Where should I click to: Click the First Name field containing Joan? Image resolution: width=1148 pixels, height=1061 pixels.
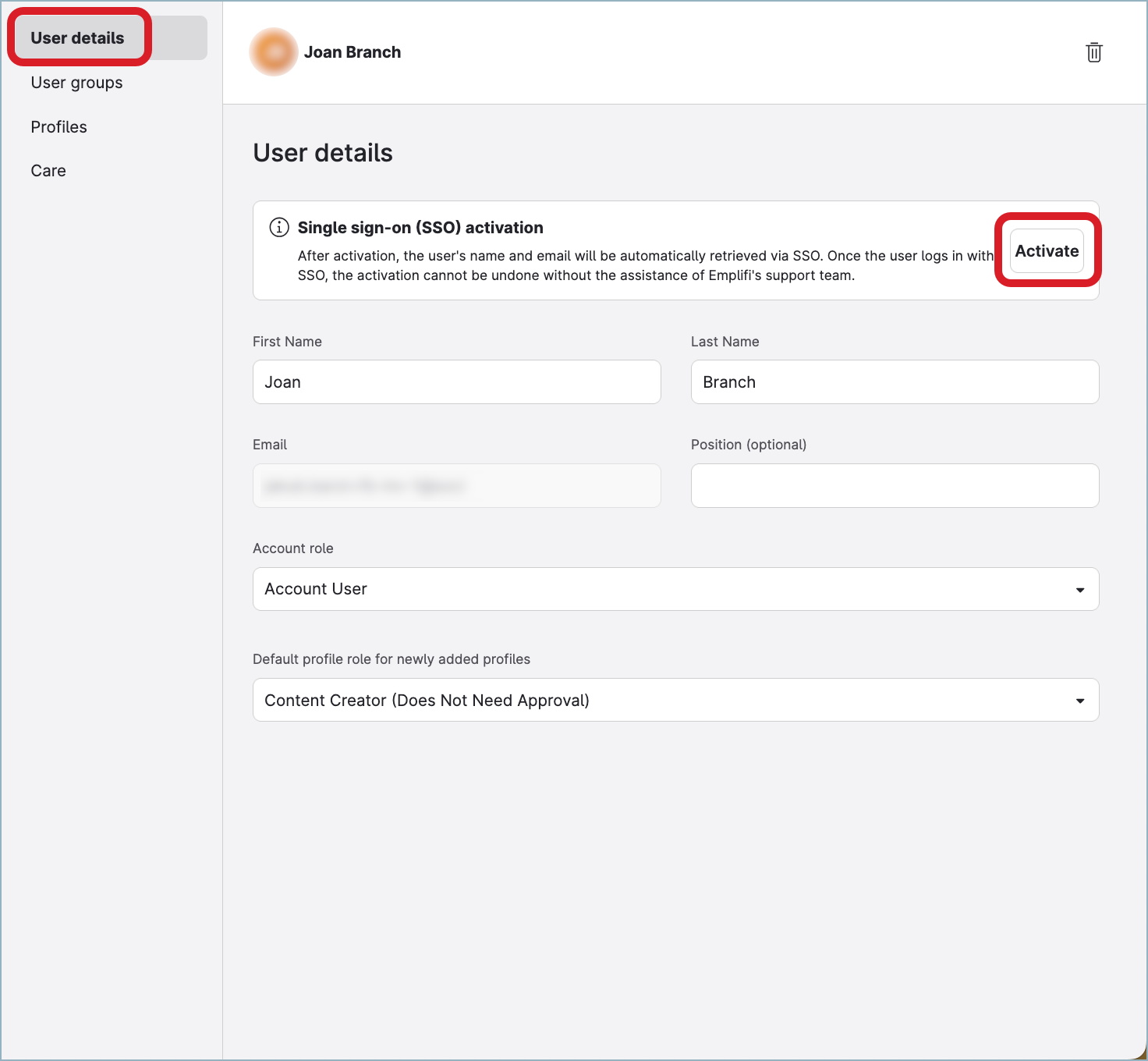pyautogui.click(x=457, y=381)
